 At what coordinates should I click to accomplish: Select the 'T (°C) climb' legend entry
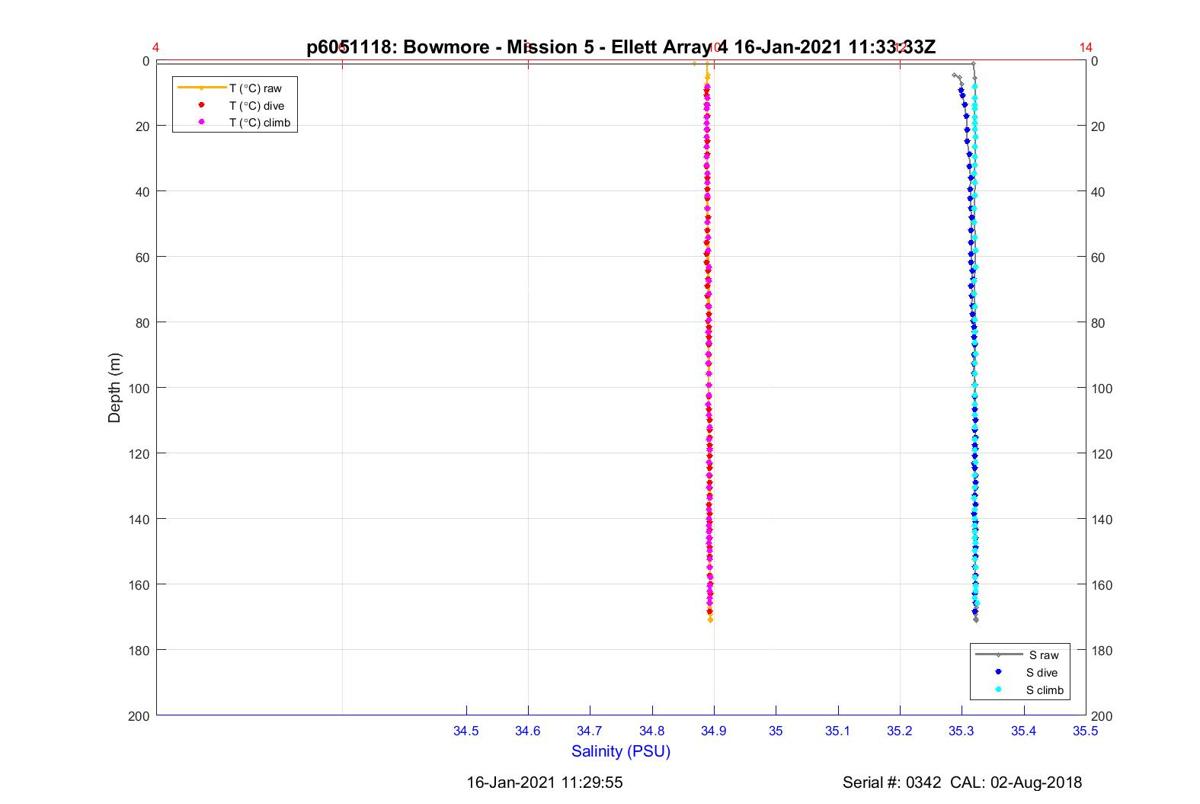[x=233, y=122]
